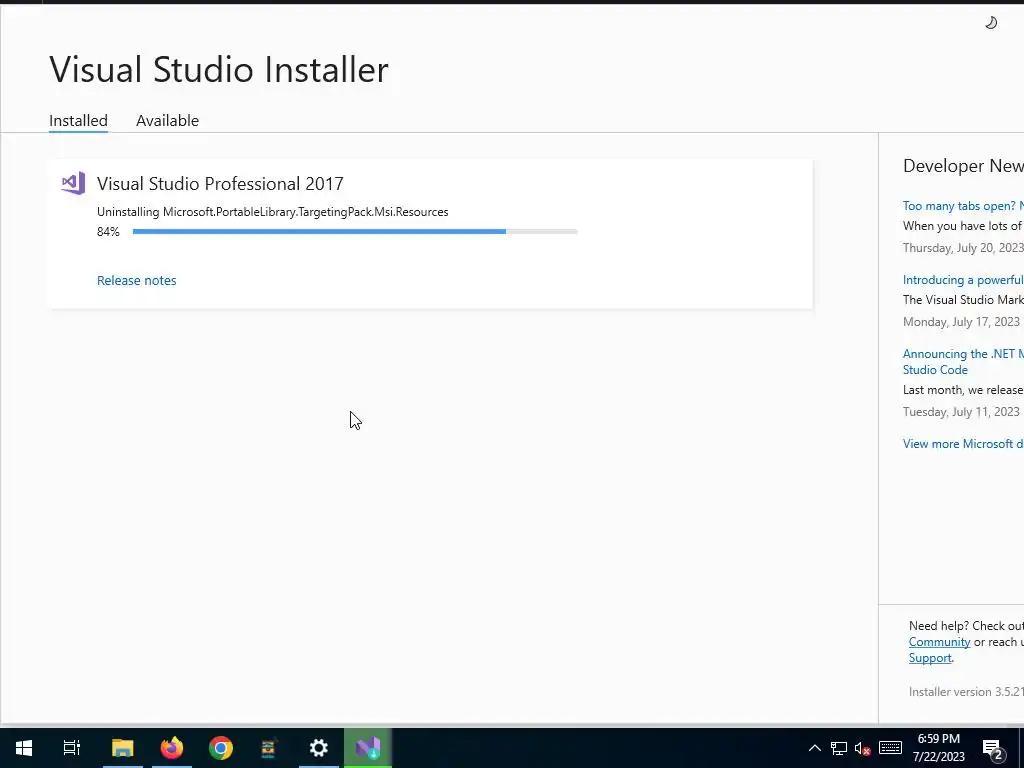This screenshot has height=768, width=1024.
Task: Click the muted volume tray icon
Action: click(863, 749)
